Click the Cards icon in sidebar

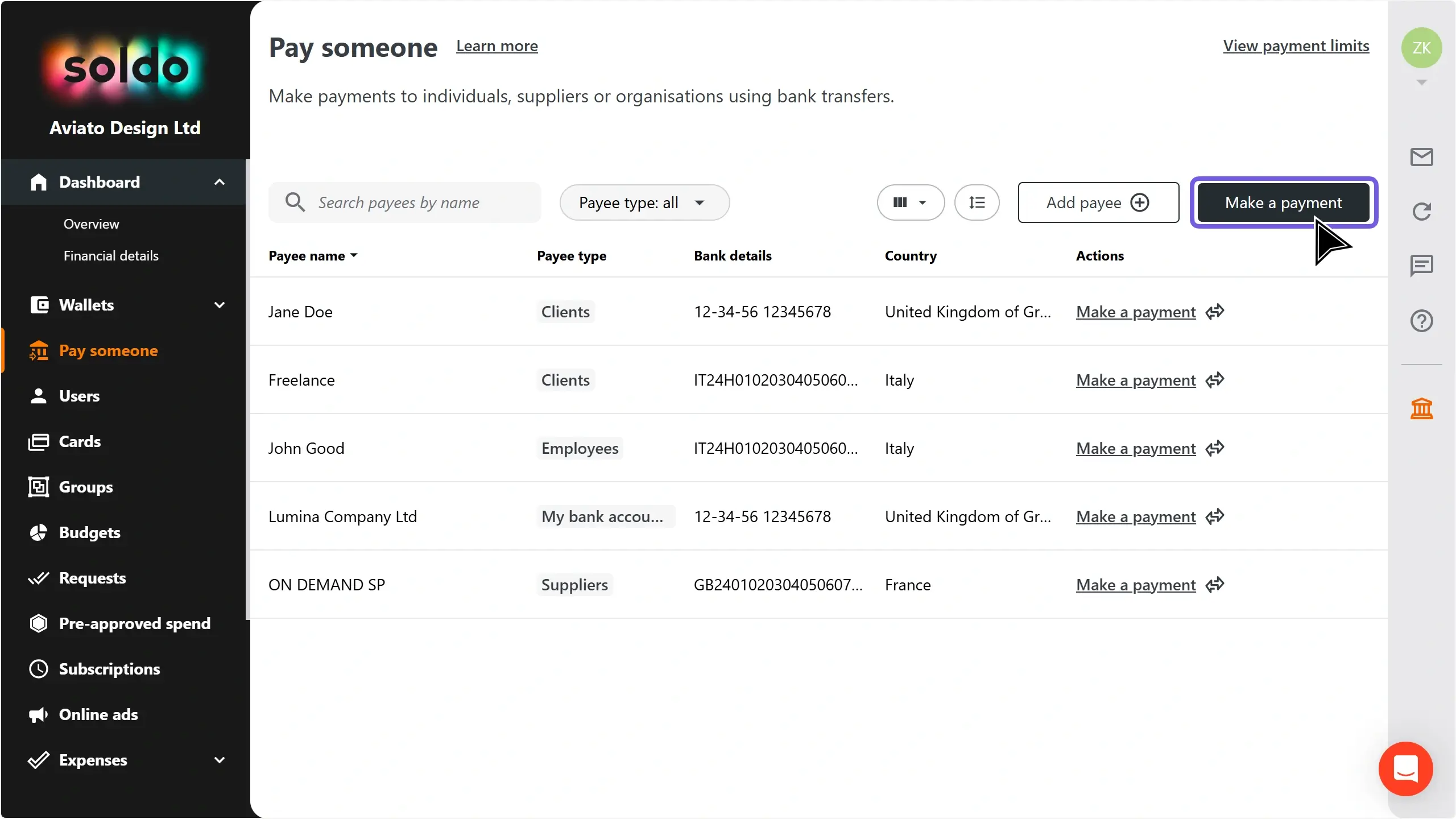[x=39, y=441]
